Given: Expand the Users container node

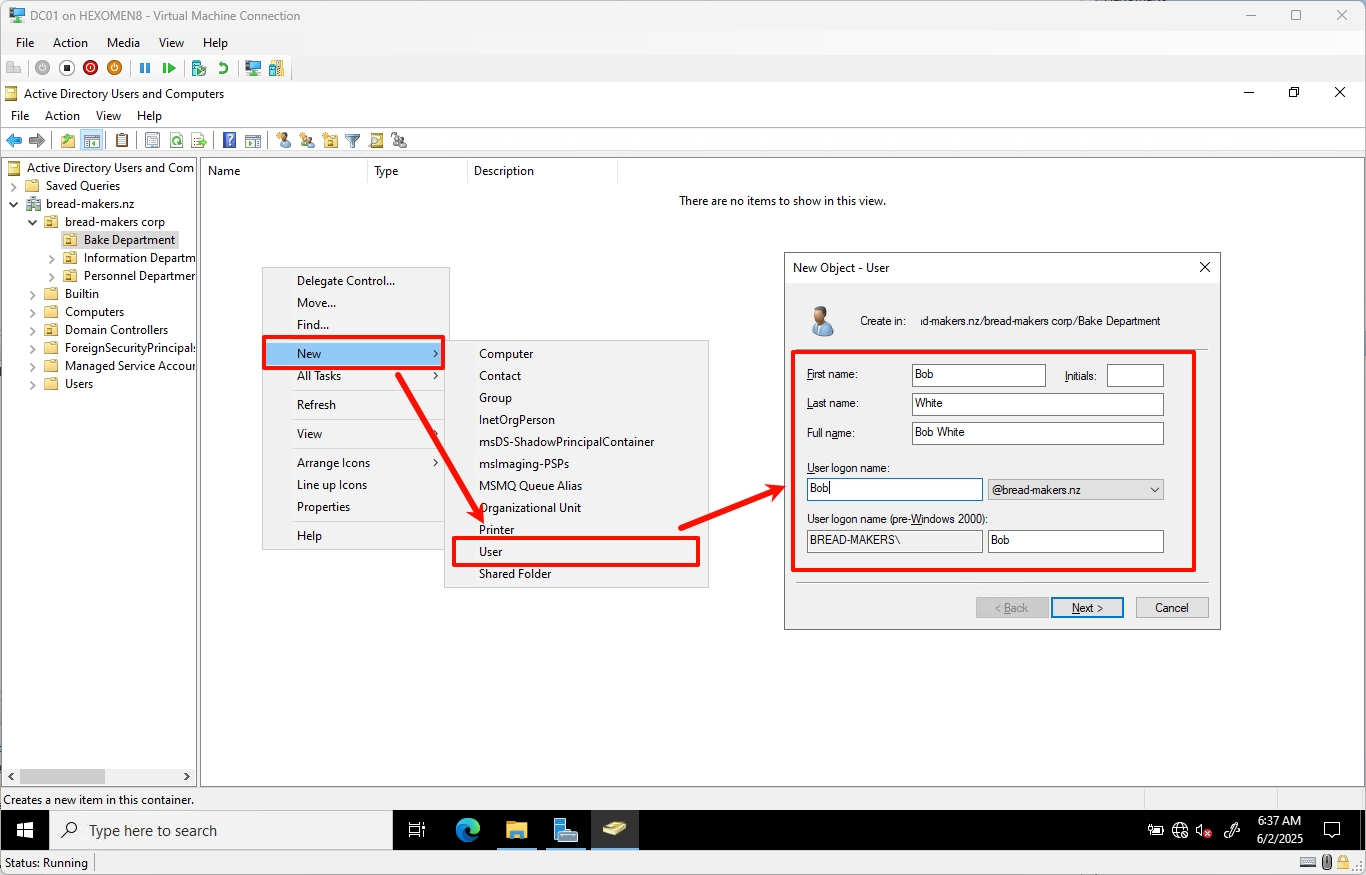Looking at the screenshot, I should pyautogui.click(x=32, y=384).
